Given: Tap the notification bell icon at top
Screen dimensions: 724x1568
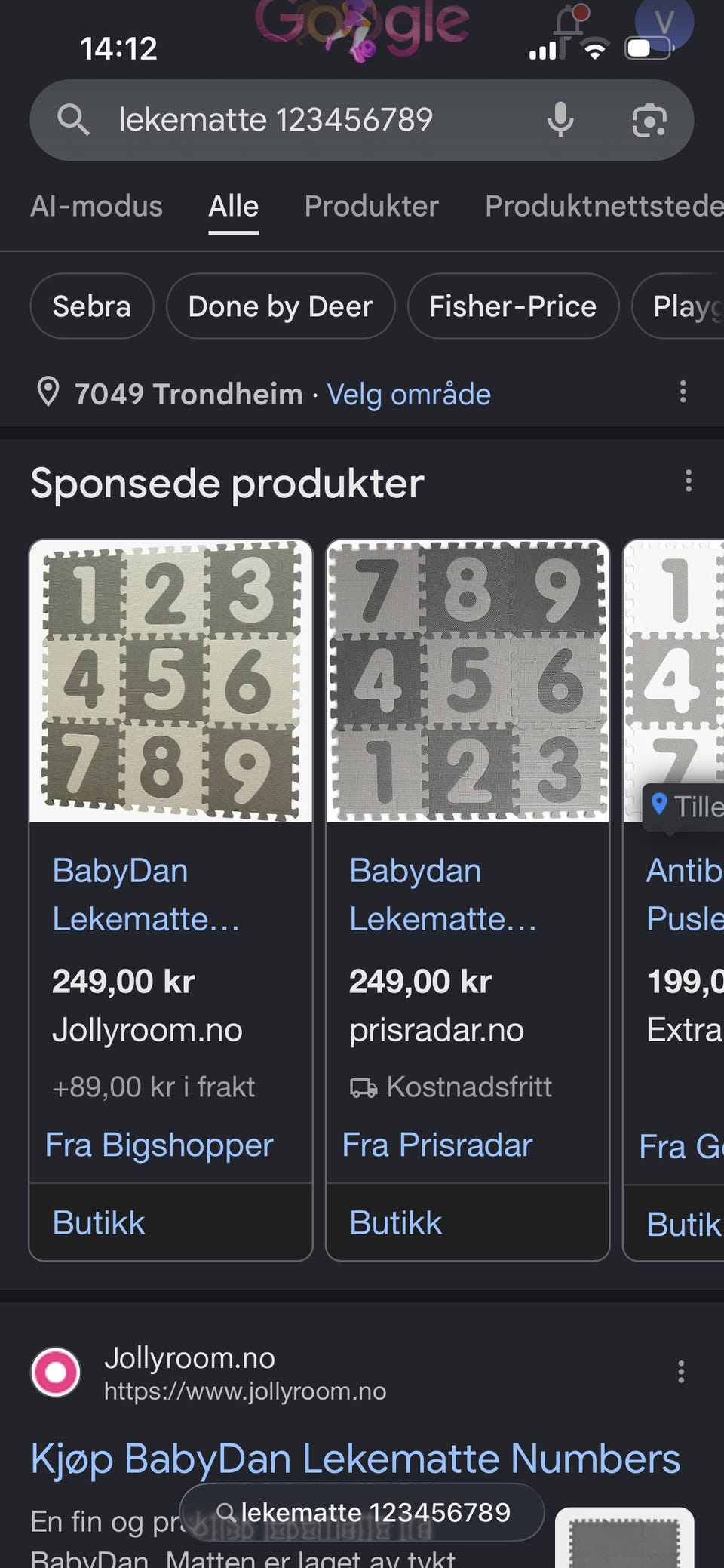Looking at the screenshot, I should pos(569,20).
